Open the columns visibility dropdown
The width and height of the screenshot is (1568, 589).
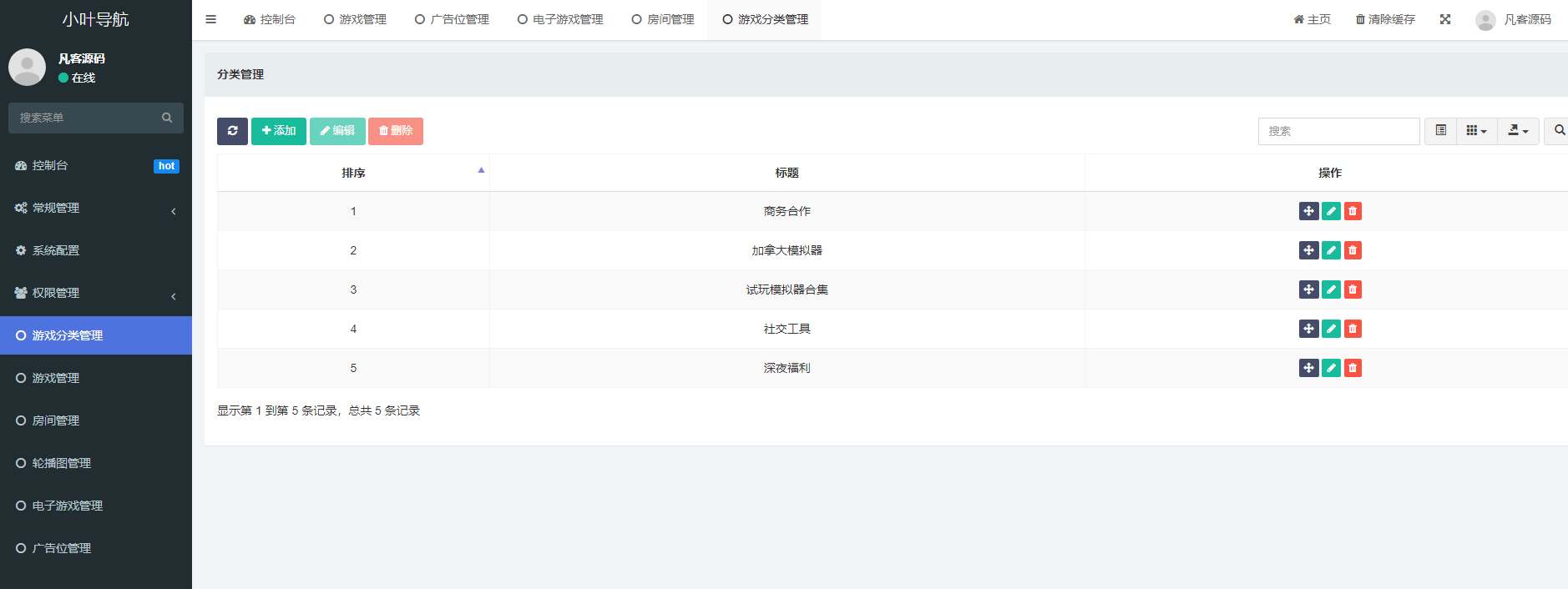pos(1476,131)
